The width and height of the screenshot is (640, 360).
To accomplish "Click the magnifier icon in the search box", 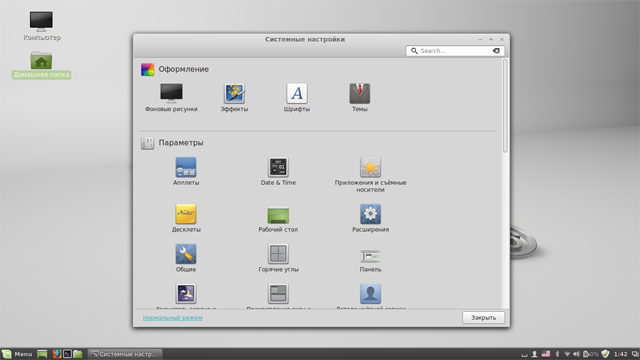I will tap(414, 51).
